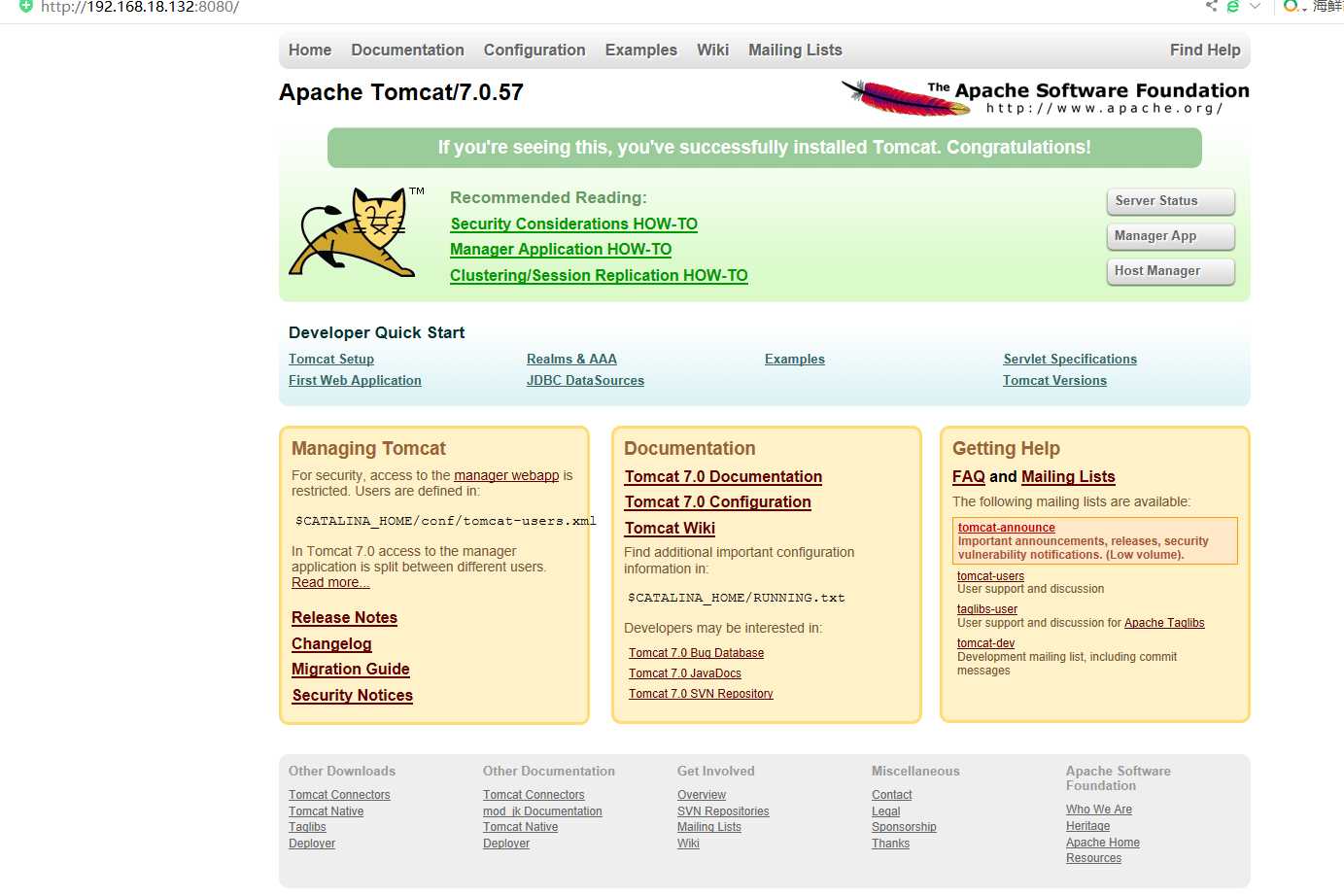This screenshot has height=896, width=1344.
Task: Click the Server Status button
Action: click(x=1170, y=201)
